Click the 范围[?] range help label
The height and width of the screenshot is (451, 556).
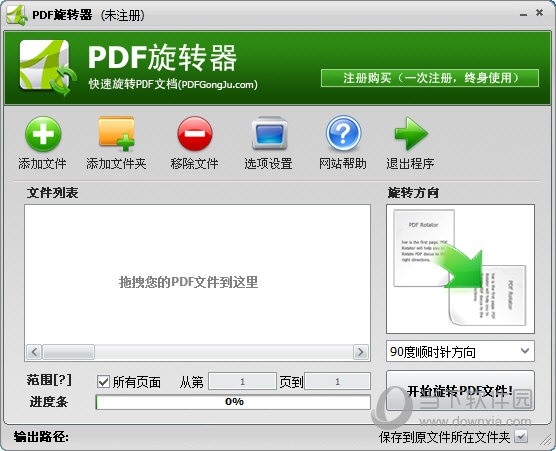49,380
